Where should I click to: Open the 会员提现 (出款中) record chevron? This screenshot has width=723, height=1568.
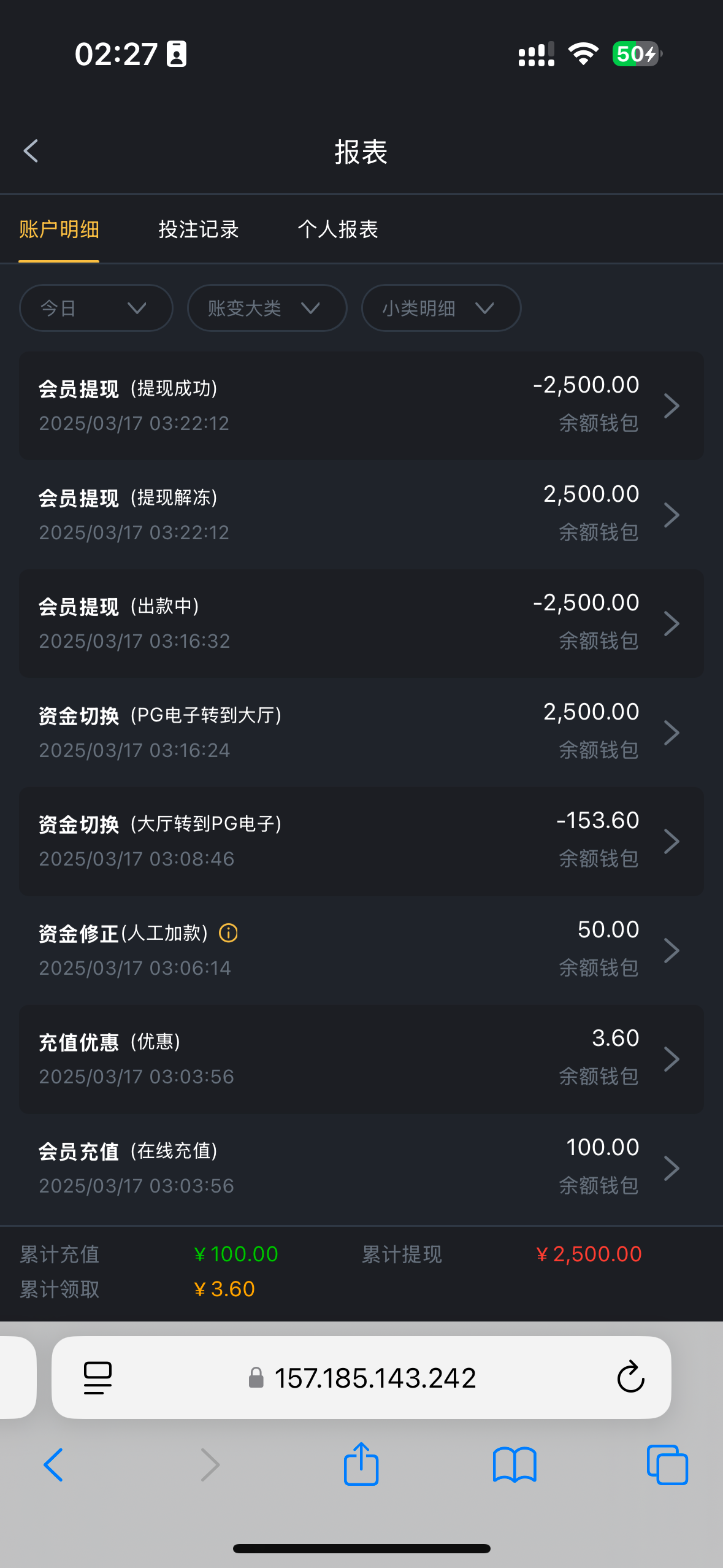coord(671,624)
